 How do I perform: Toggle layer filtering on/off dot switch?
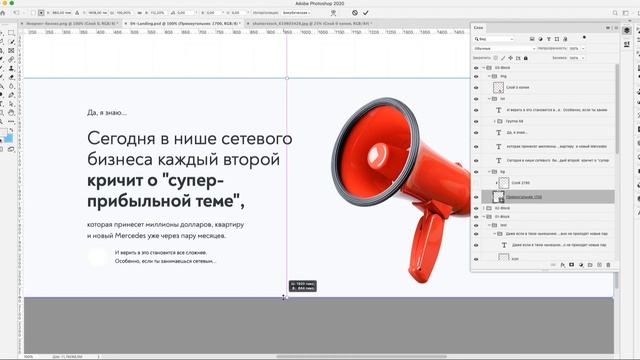584,38
